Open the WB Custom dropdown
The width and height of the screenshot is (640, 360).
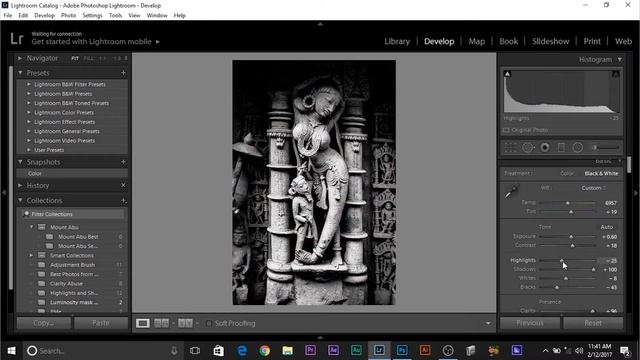[593, 188]
